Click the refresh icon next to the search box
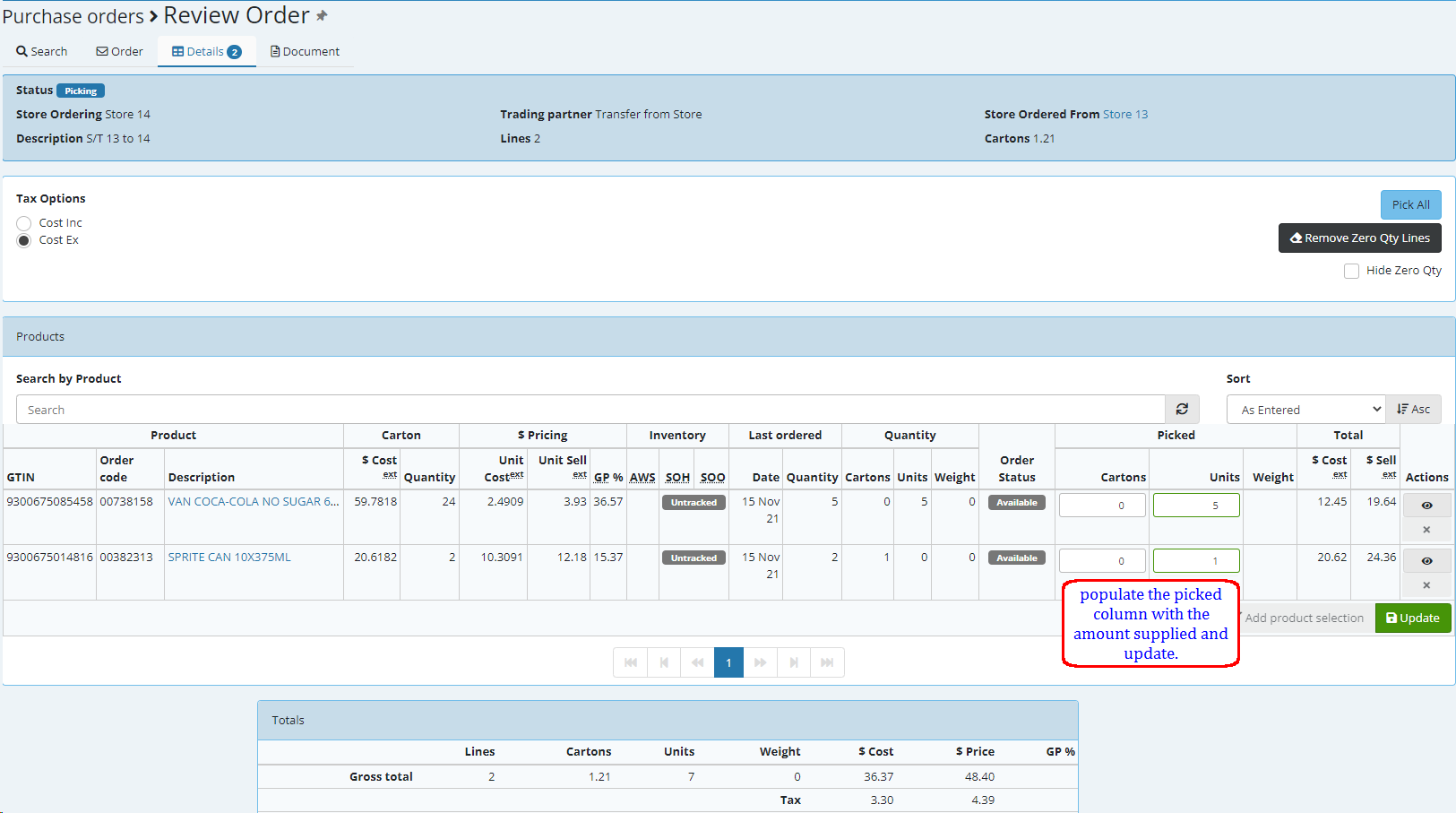 (x=1182, y=409)
